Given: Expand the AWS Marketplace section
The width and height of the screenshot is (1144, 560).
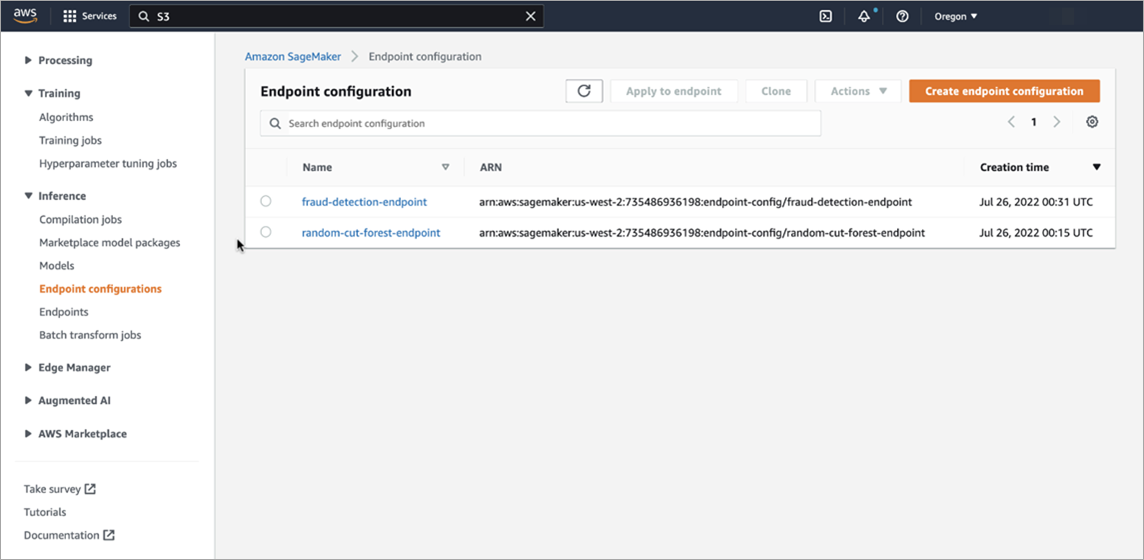Looking at the screenshot, I should (x=76, y=434).
